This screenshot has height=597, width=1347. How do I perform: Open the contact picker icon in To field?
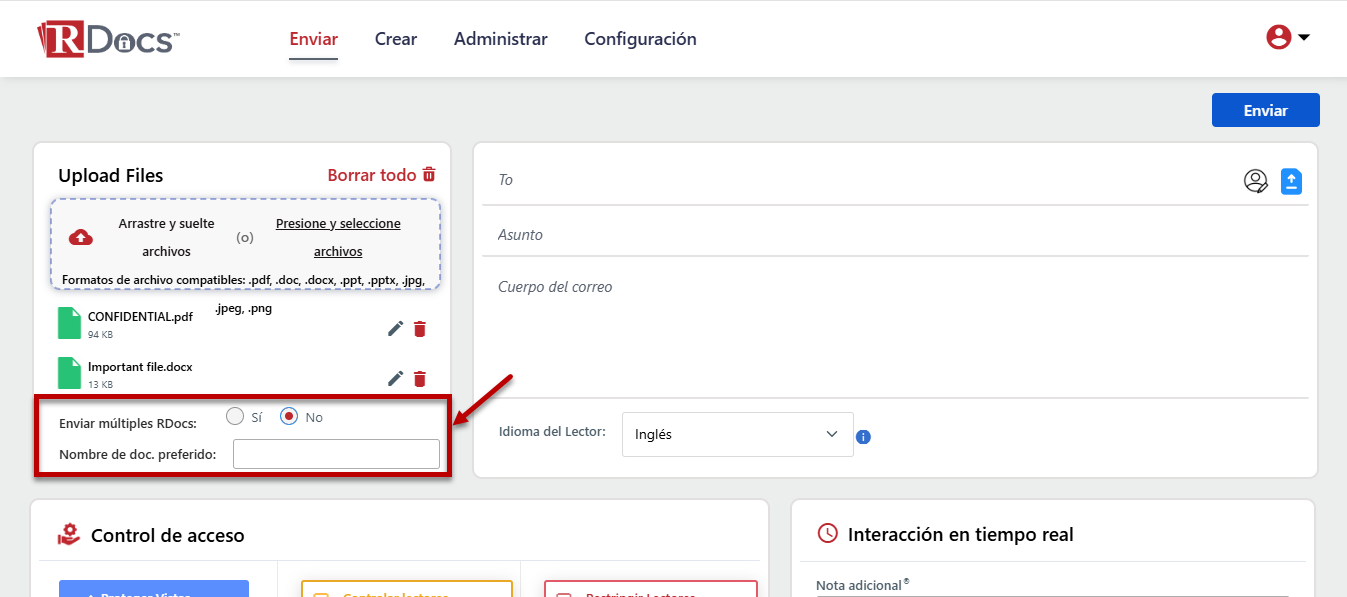point(1255,181)
